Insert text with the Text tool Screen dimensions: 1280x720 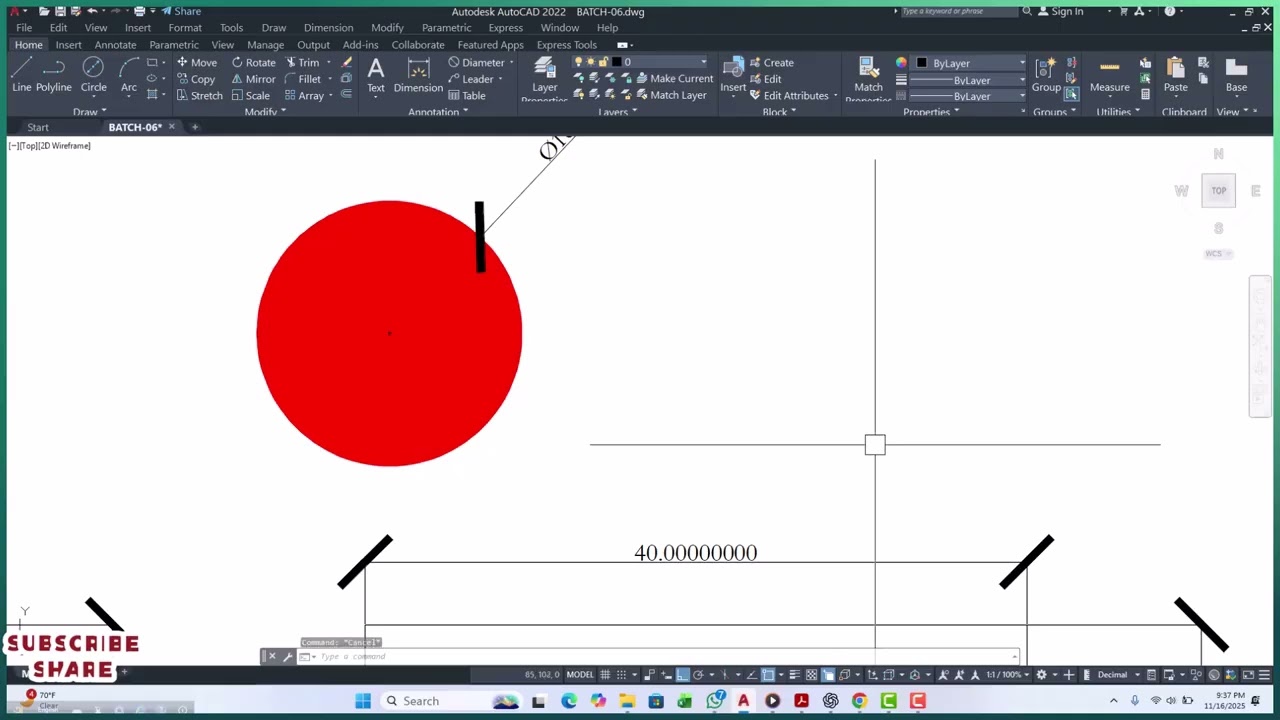[376, 75]
